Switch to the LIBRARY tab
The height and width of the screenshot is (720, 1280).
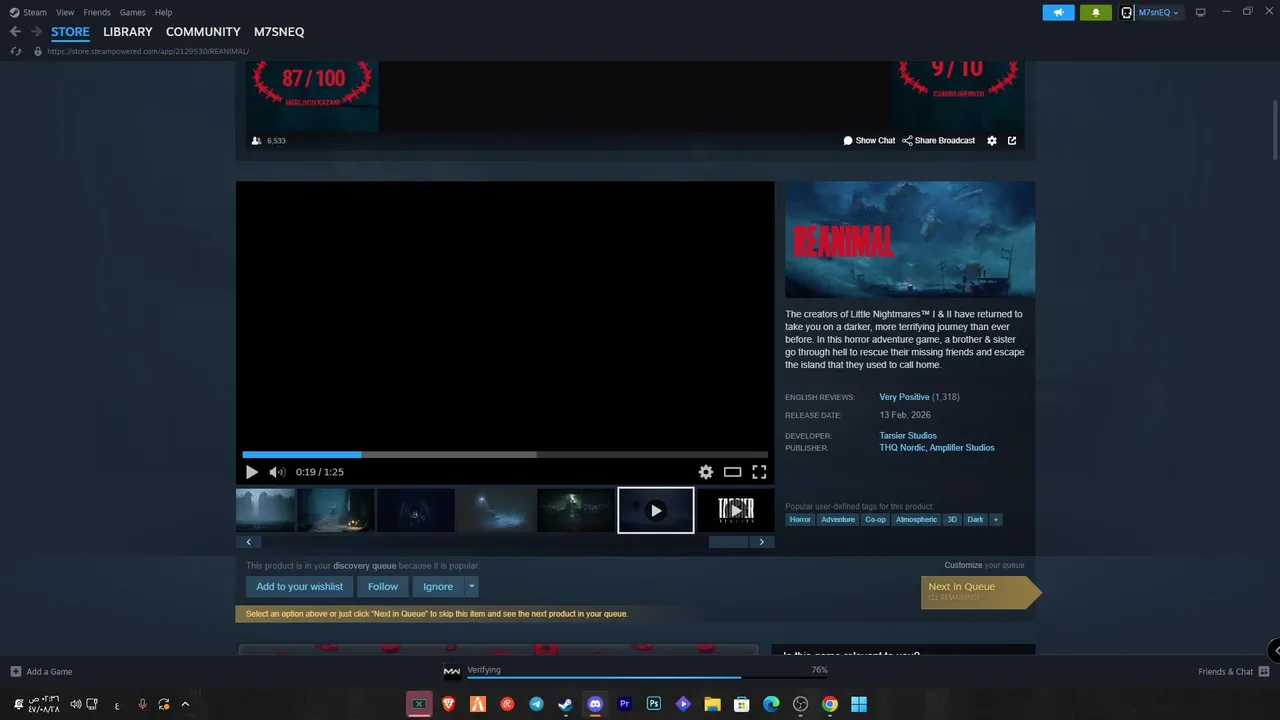128,32
